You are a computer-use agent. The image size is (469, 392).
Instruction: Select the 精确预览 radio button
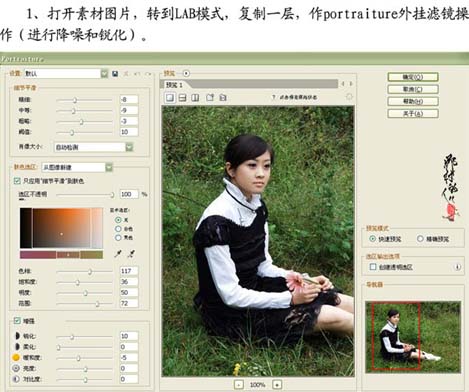(x=420, y=238)
